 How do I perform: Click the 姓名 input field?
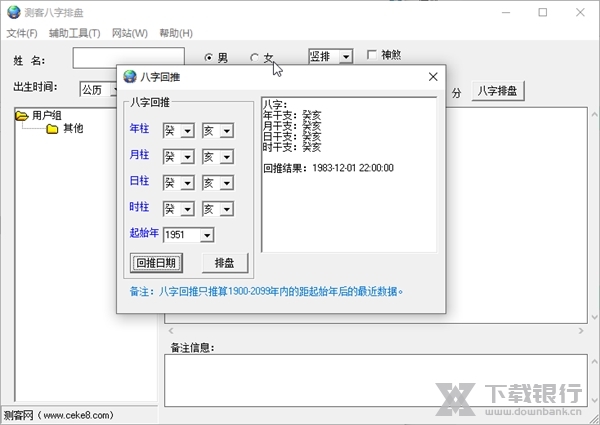click(129, 57)
